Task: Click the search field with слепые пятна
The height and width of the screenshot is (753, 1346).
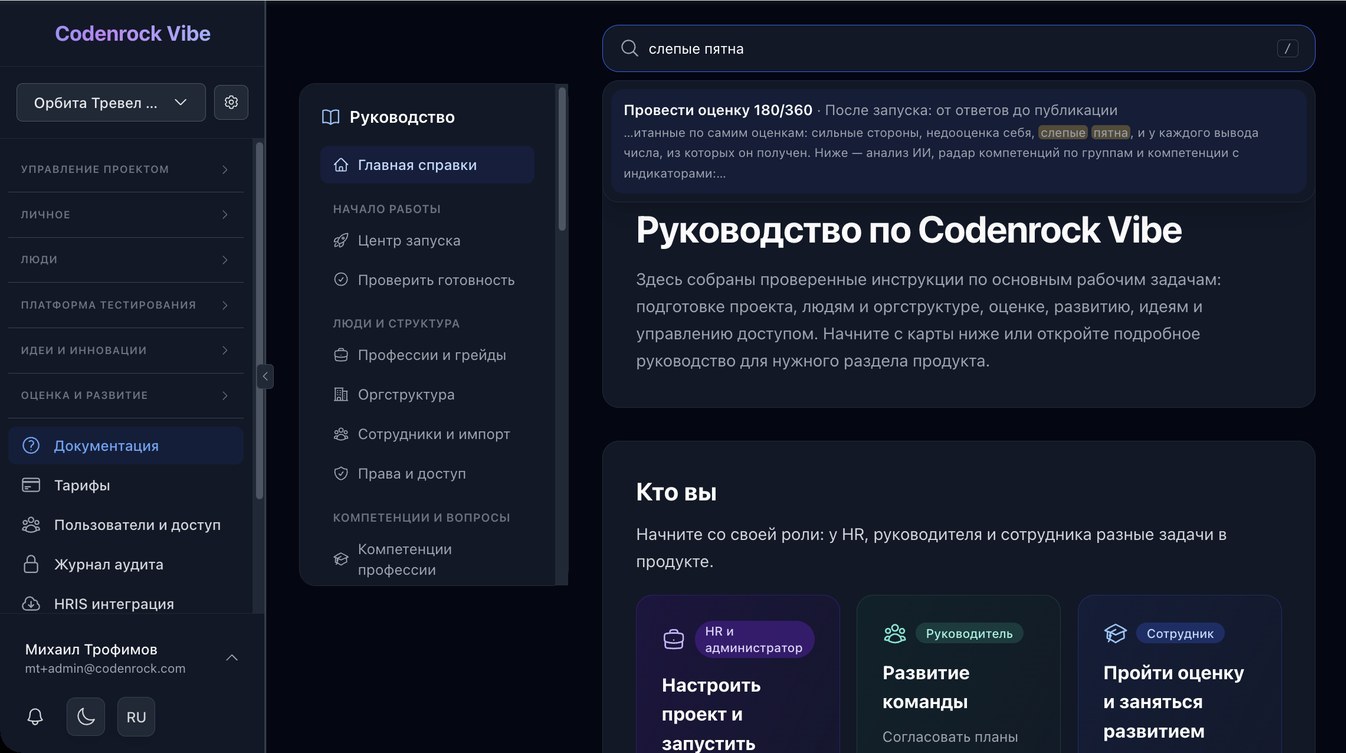Action: click(x=958, y=48)
